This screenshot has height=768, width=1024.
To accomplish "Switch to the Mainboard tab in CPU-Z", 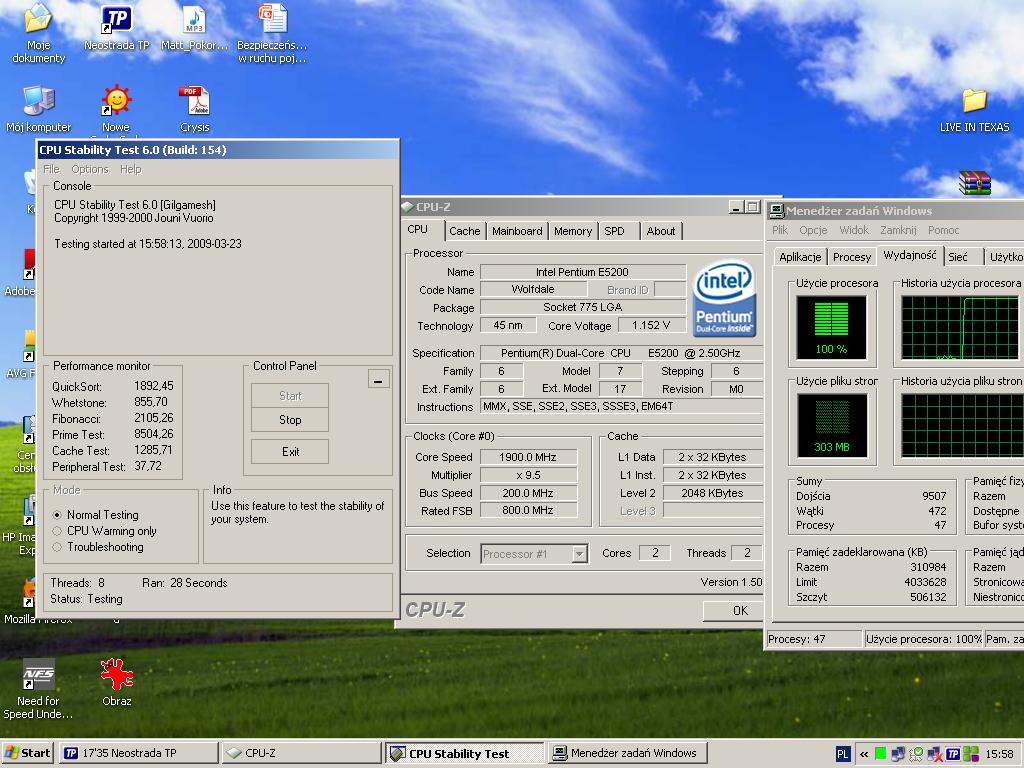I will (517, 231).
